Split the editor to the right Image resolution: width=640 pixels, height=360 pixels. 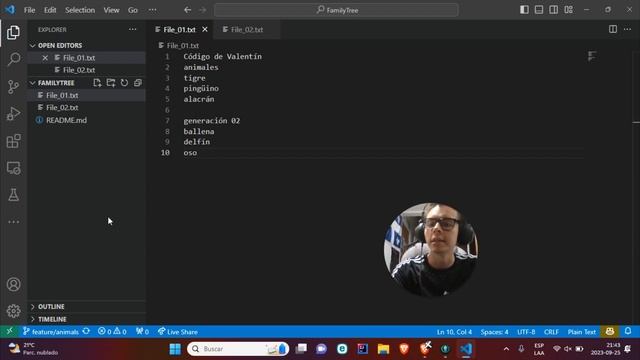[x=613, y=29]
